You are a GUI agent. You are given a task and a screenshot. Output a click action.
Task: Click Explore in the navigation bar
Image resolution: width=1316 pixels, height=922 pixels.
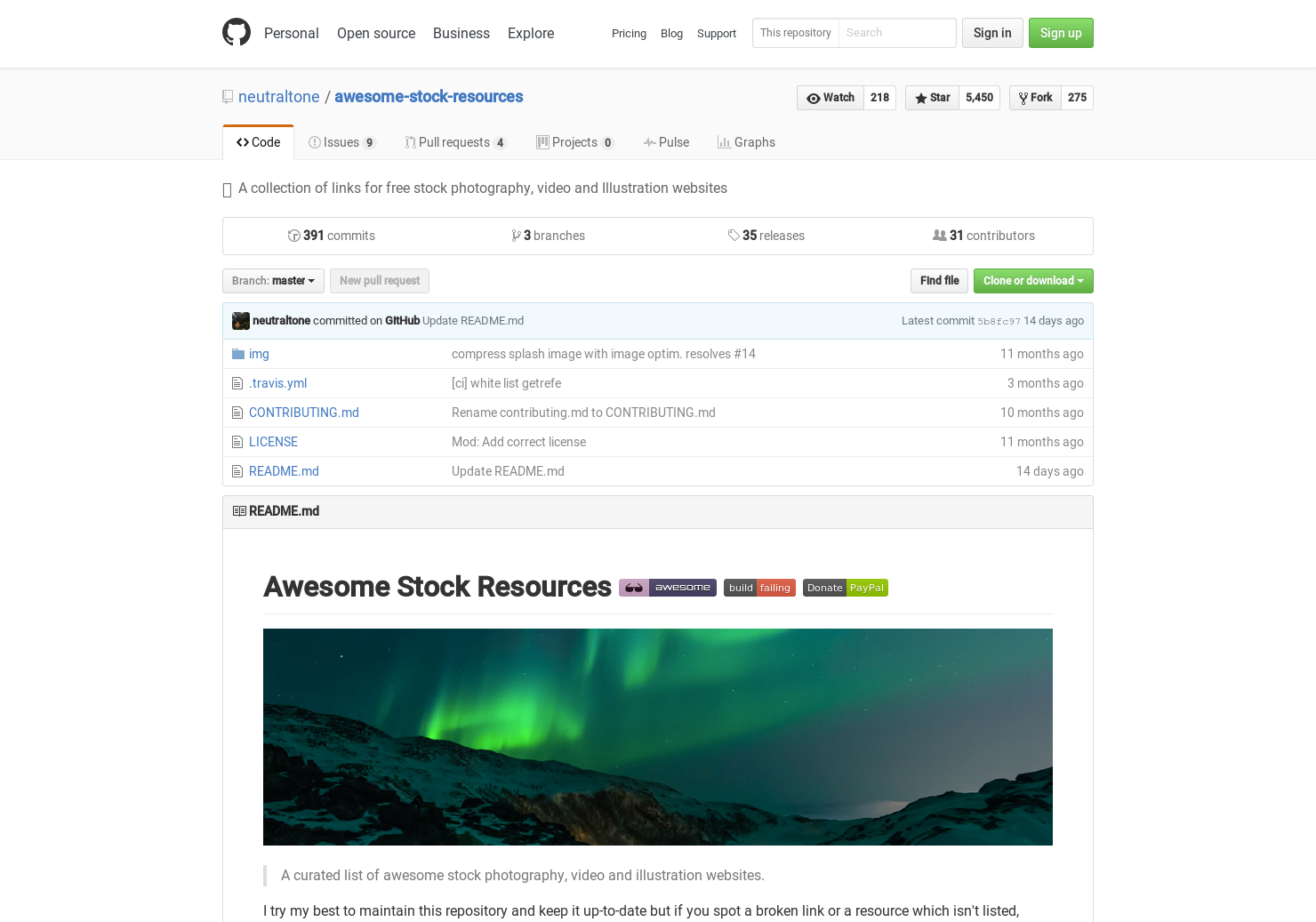[x=530, y=33]
